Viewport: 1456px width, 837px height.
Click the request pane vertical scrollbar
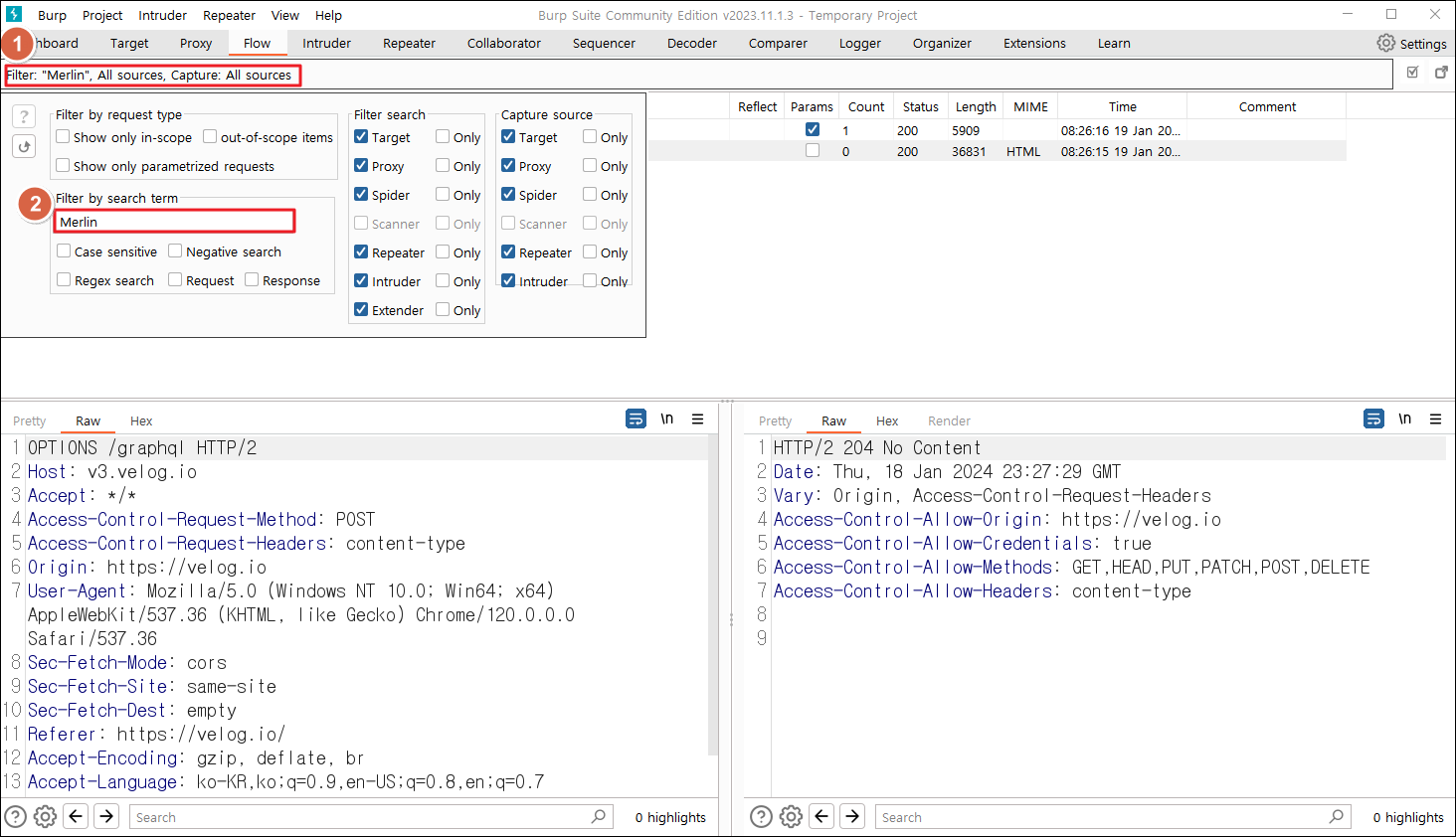pos(712,596)
